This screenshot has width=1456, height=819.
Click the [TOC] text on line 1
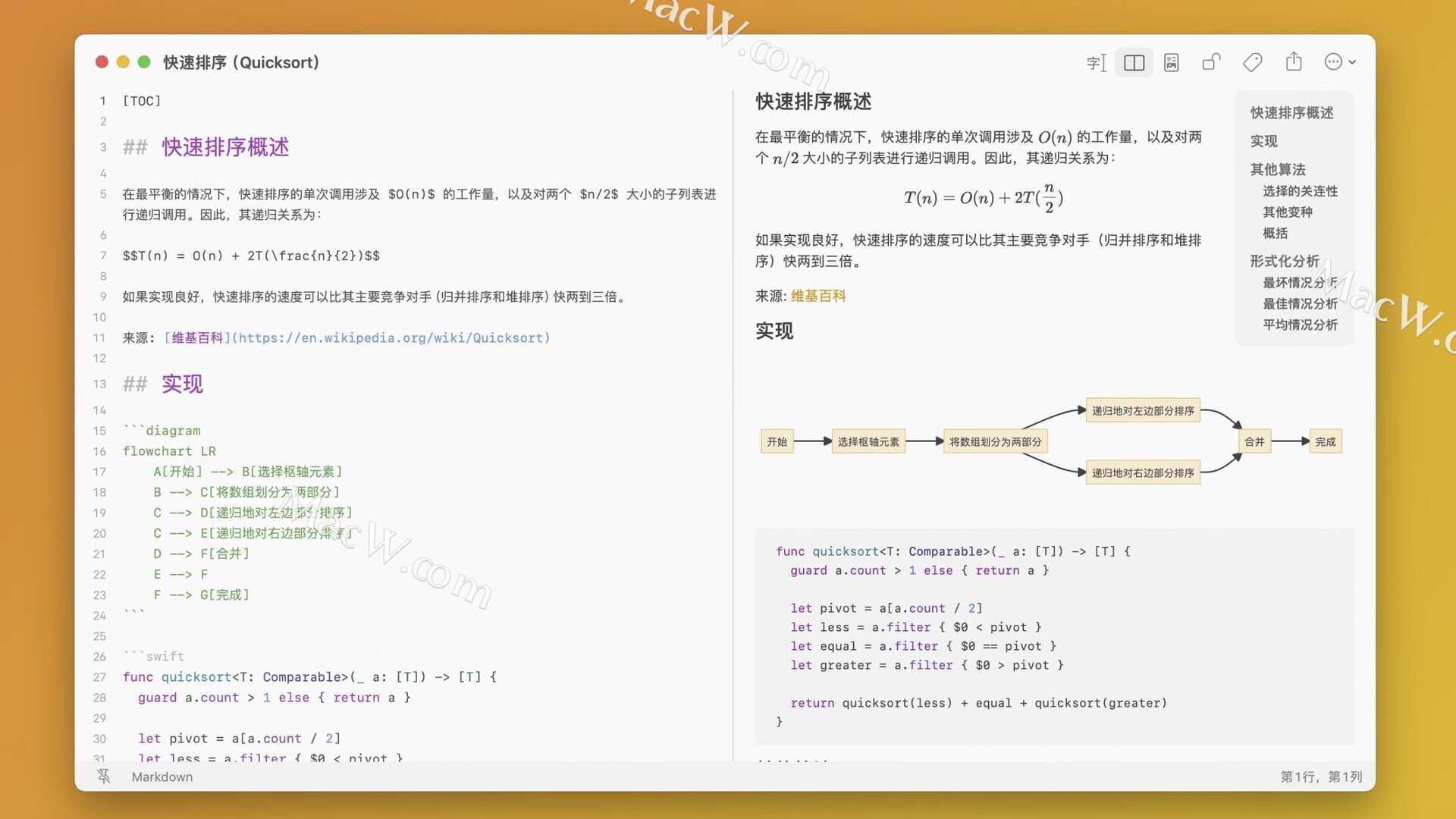point(142,101)
